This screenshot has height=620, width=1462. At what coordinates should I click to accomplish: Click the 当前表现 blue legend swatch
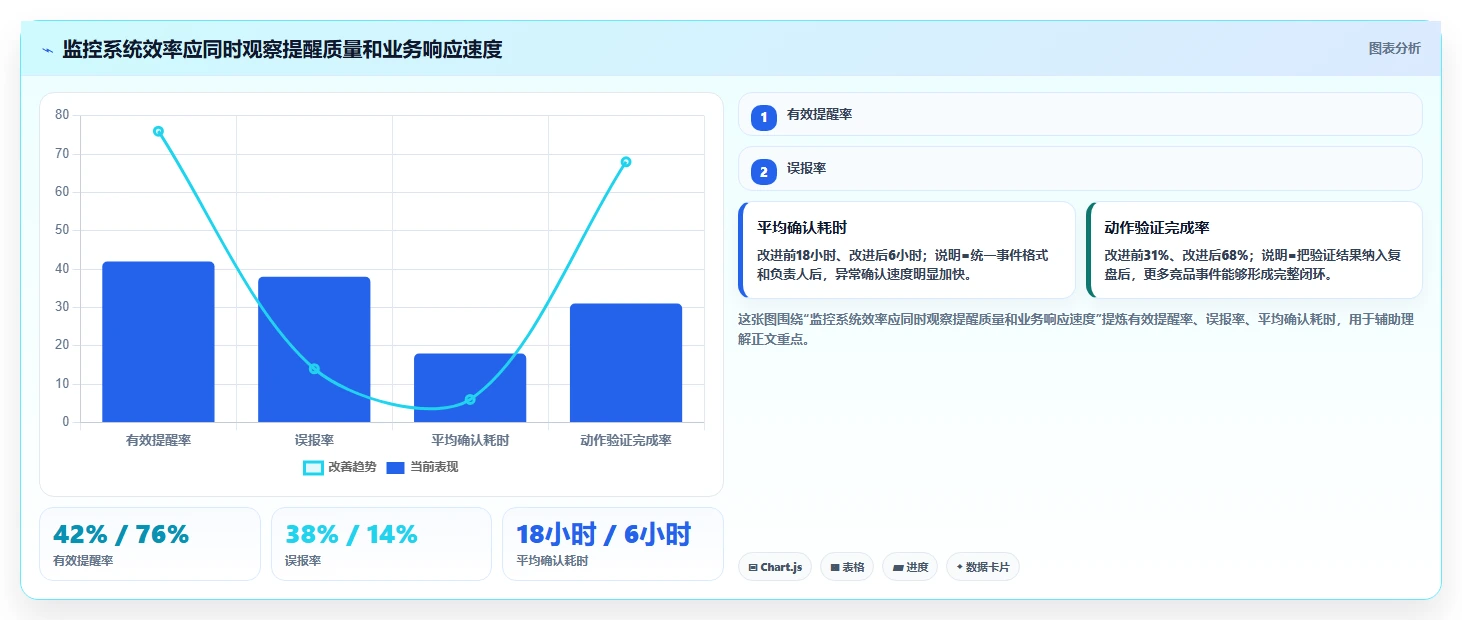pyautogui.click(x=396, y=468)
